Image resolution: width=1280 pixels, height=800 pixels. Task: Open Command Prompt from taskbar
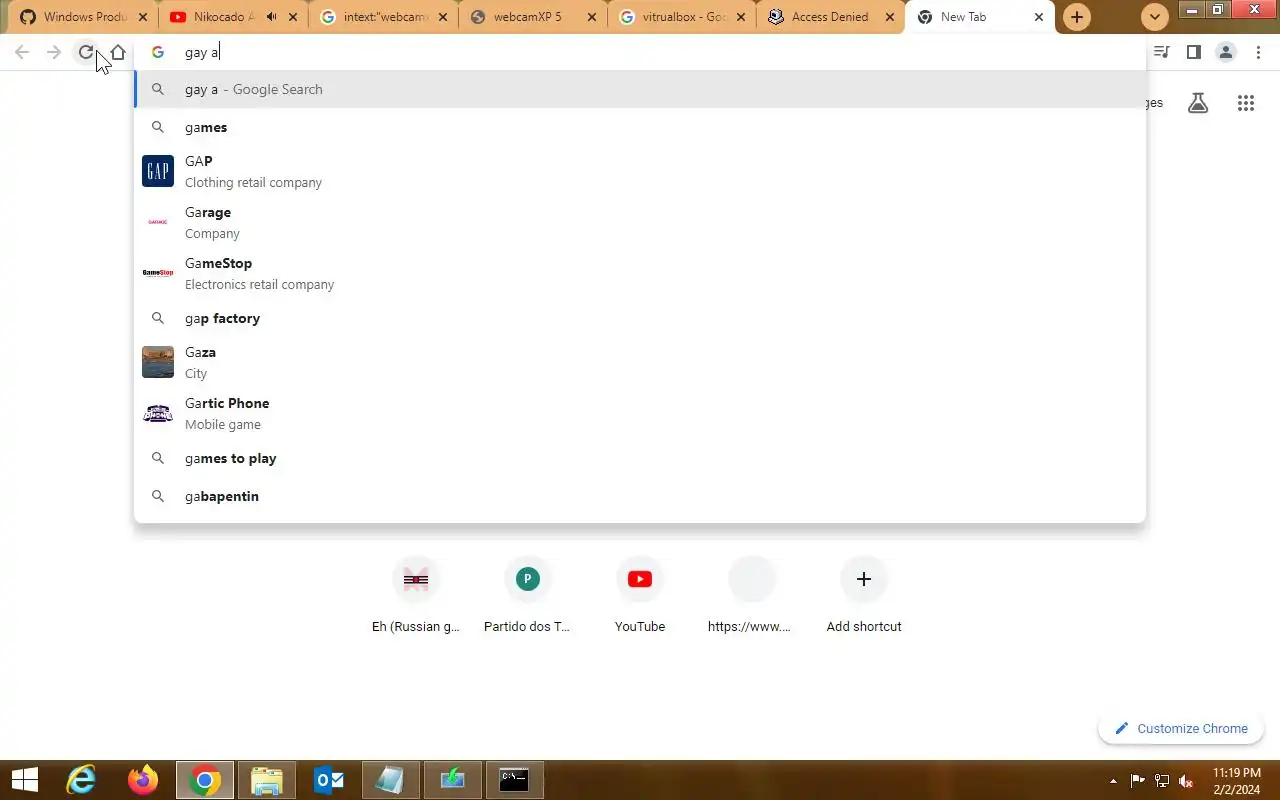click(x=514, y=780)
